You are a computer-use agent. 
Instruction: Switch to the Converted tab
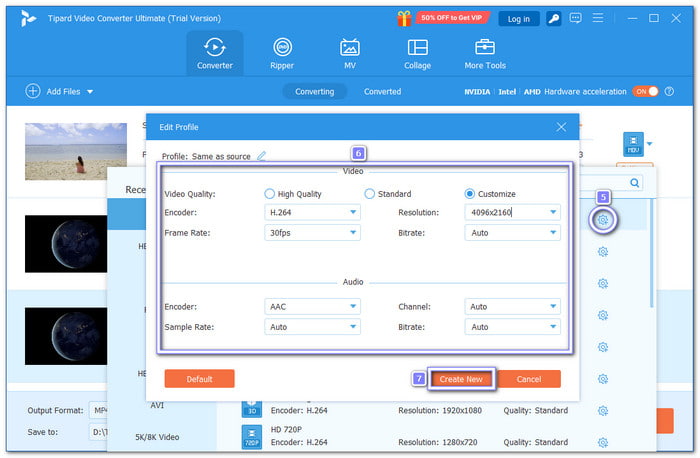tap(382, 91)
